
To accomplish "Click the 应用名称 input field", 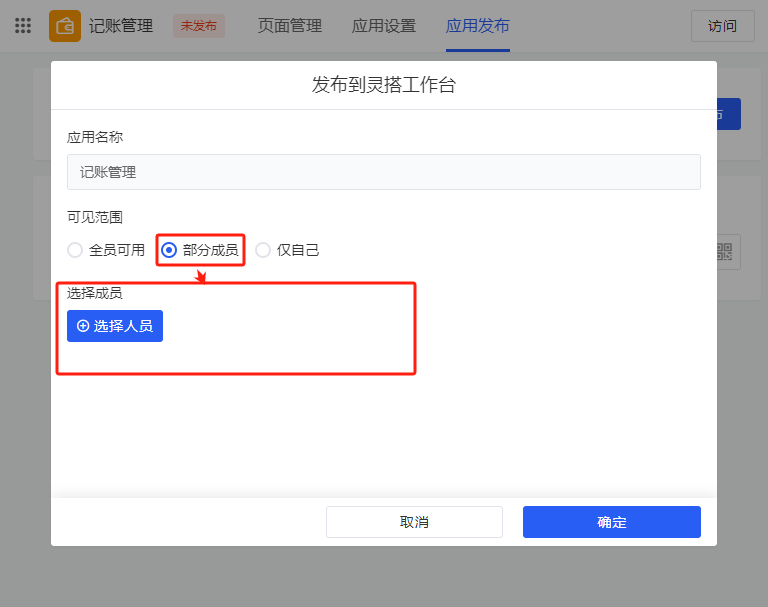I will pos(384,172).
